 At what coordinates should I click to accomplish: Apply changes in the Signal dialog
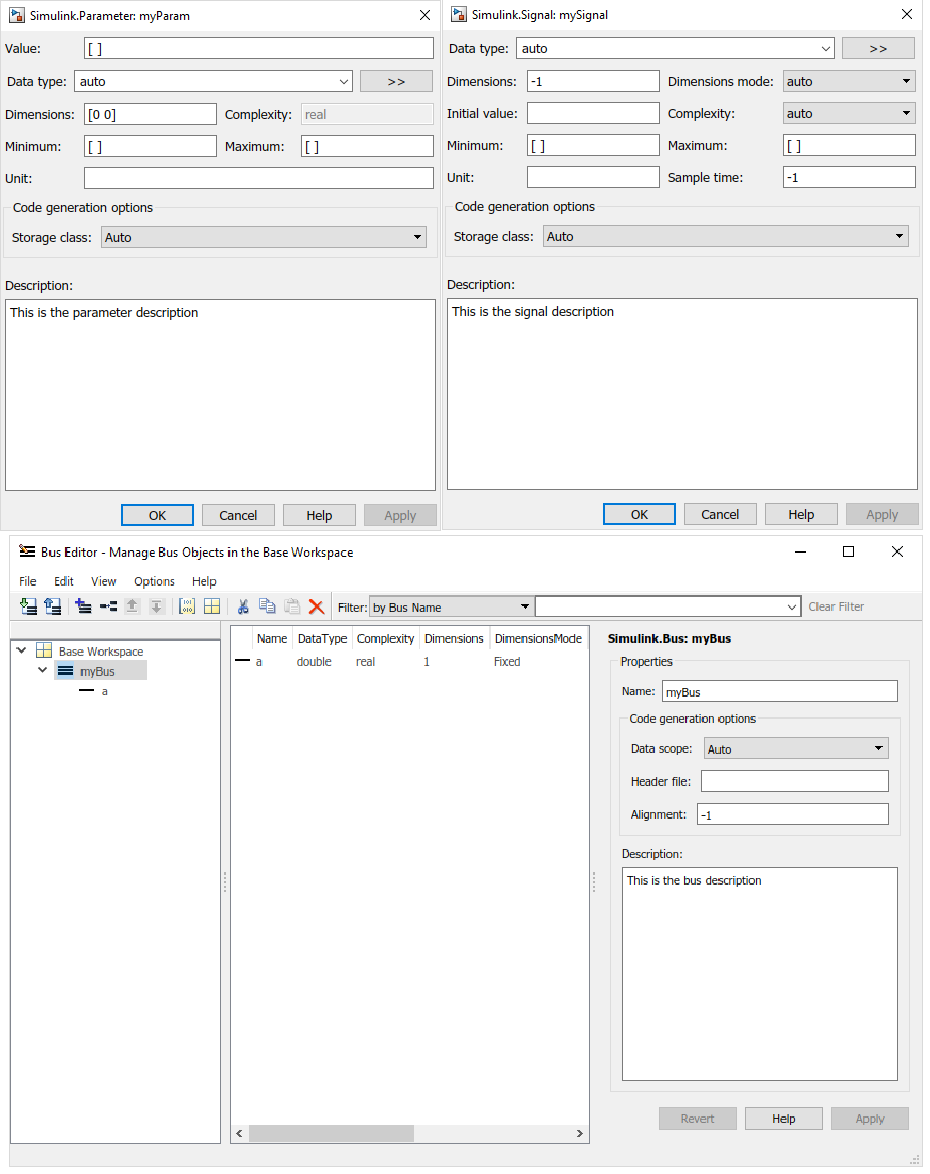coord(882,514)
